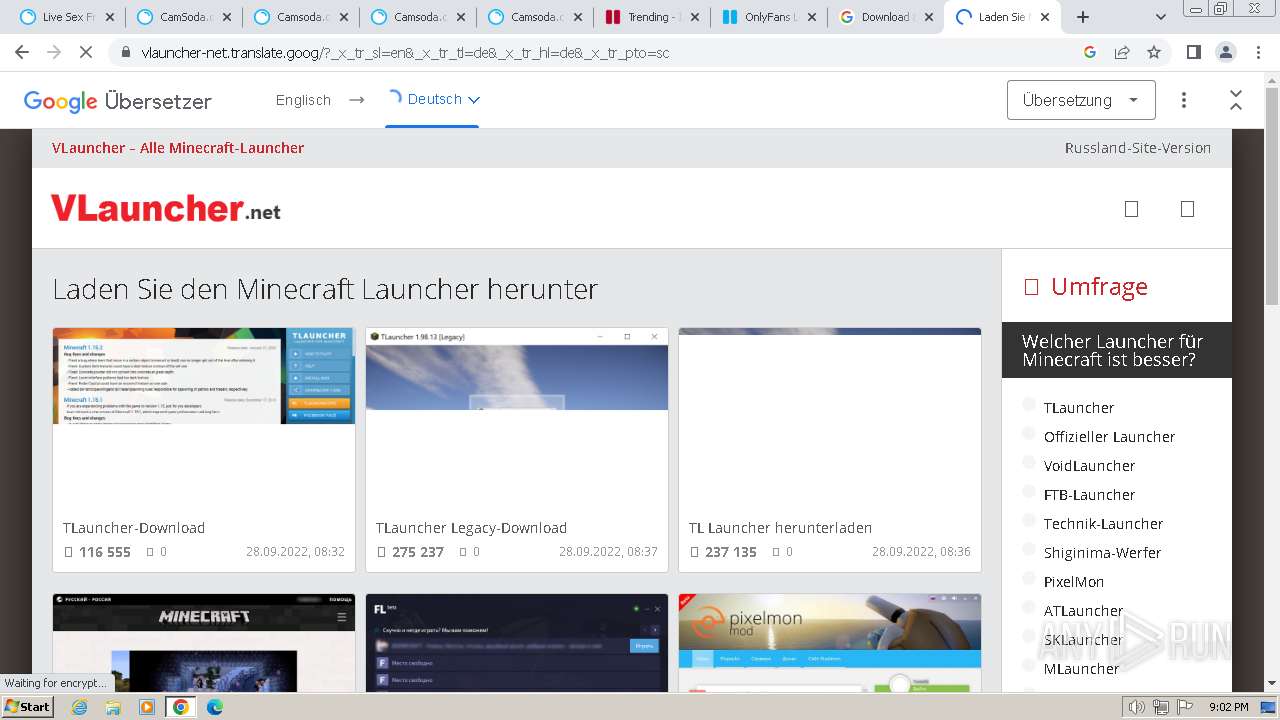The width and height of the screenshot is (1280, 720).
Task: Open Chrome taskbar icon
Action: pyautogui.click(x=181, y=707)
